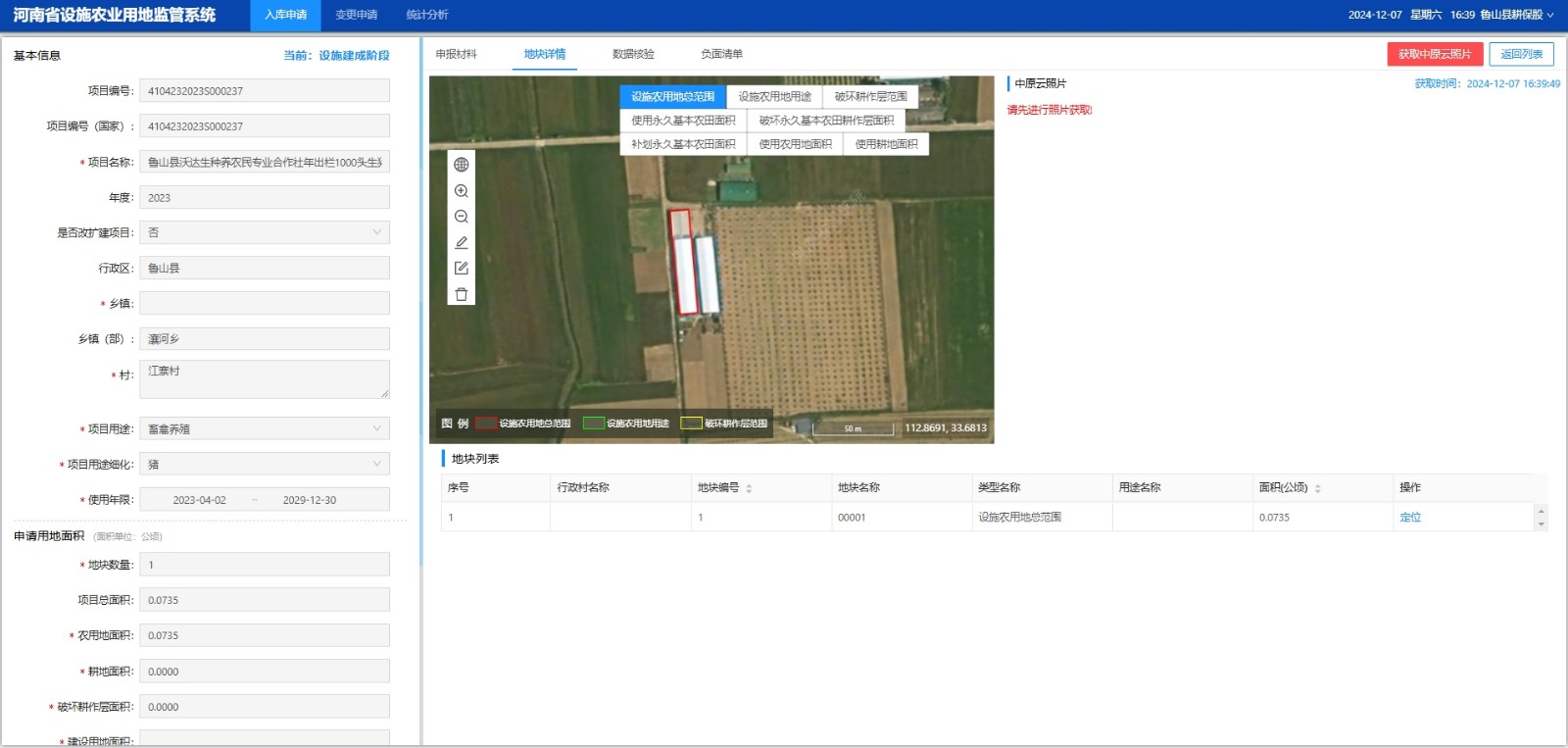This screenshot has height=748, width=1568.
Task: Switch to 地块详情 tab
Action: pyautogui.click(x=545, y=54)
